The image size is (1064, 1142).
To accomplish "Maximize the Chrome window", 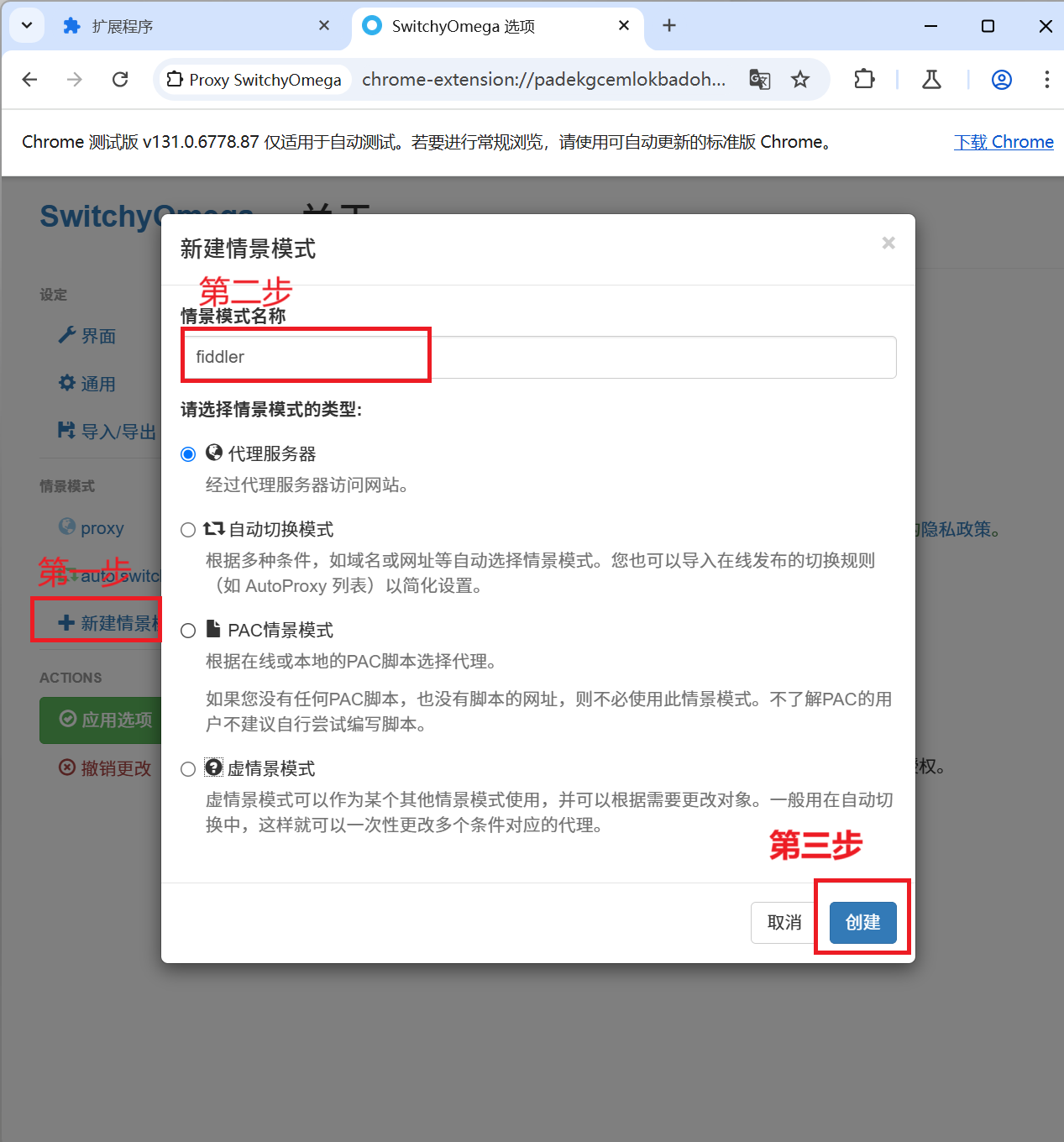I will pyautogui.click(x=988, y=26).
